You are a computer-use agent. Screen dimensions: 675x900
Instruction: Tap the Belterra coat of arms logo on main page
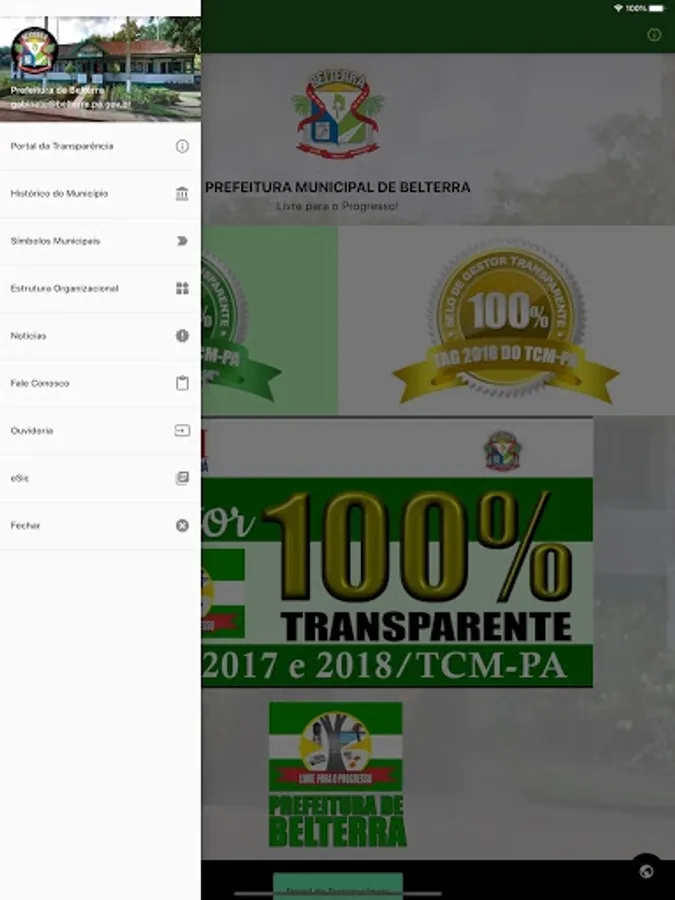[338, 114]
